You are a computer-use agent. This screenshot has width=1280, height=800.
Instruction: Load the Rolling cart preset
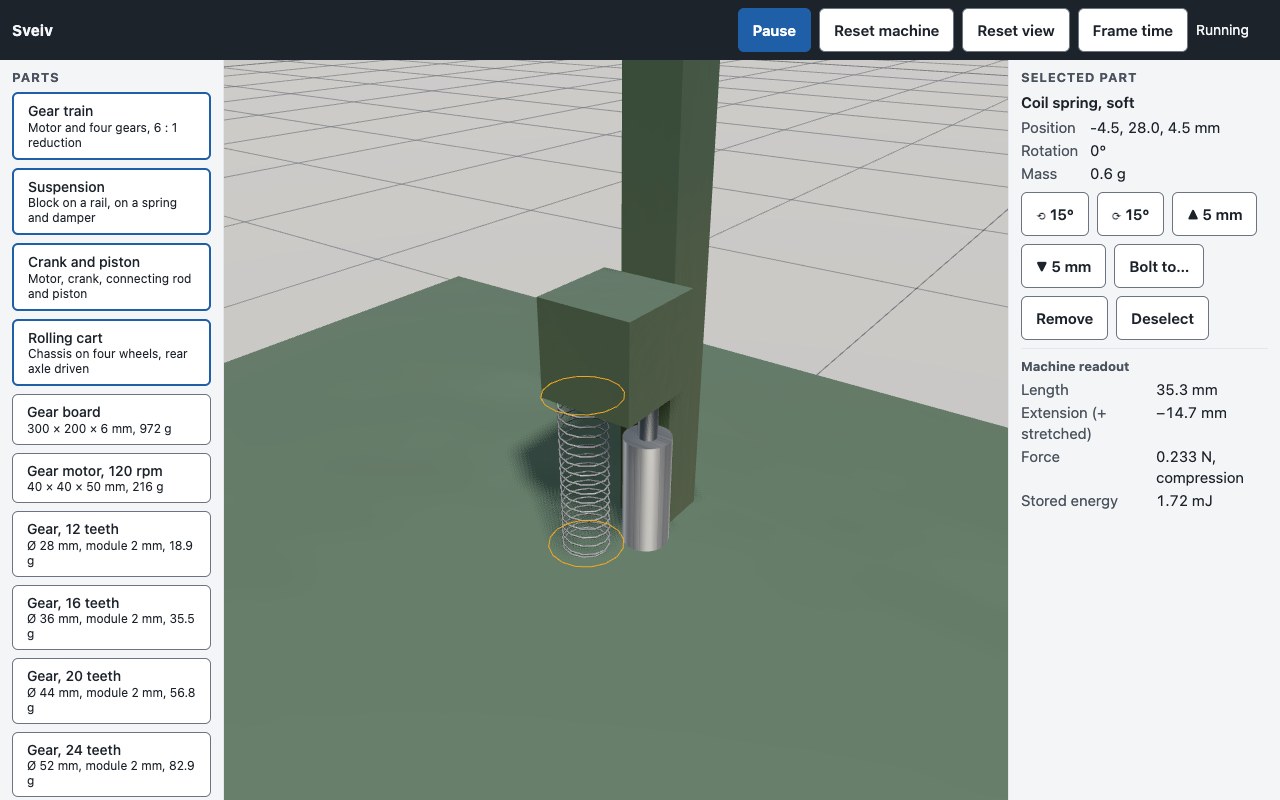click(111, 352)
